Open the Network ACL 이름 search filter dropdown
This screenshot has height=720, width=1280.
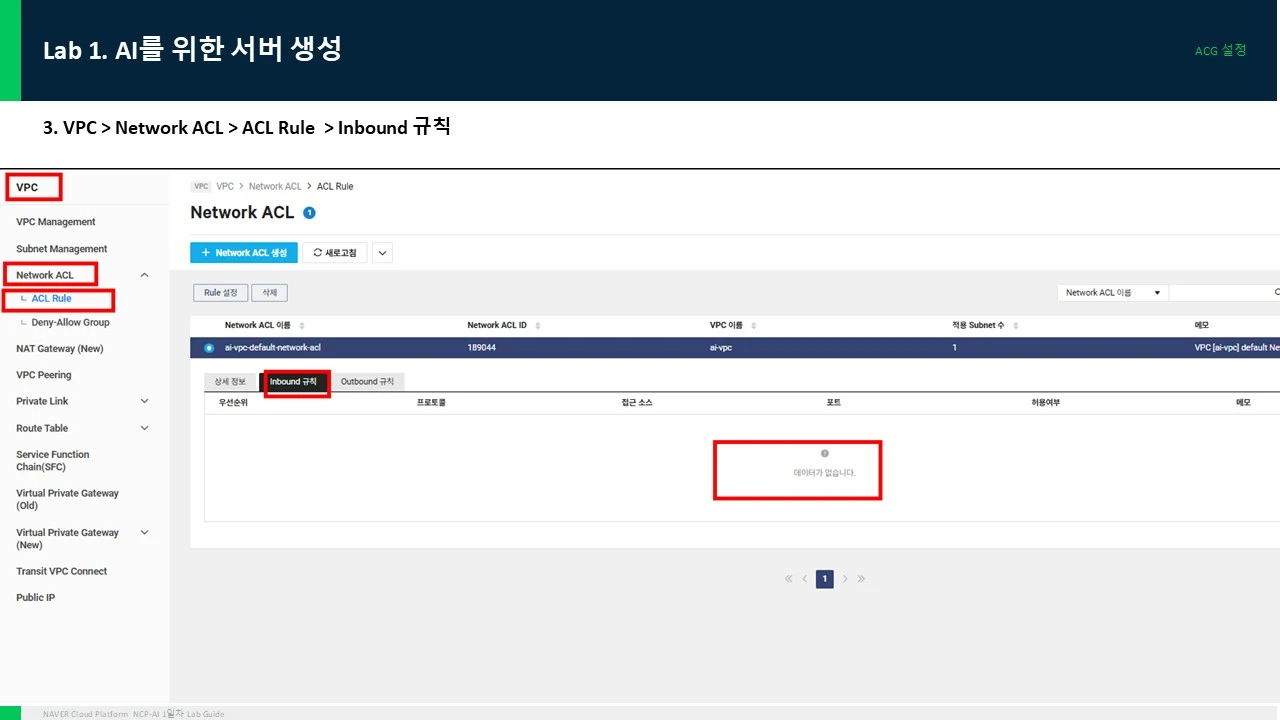click(x=1113, y=293)
